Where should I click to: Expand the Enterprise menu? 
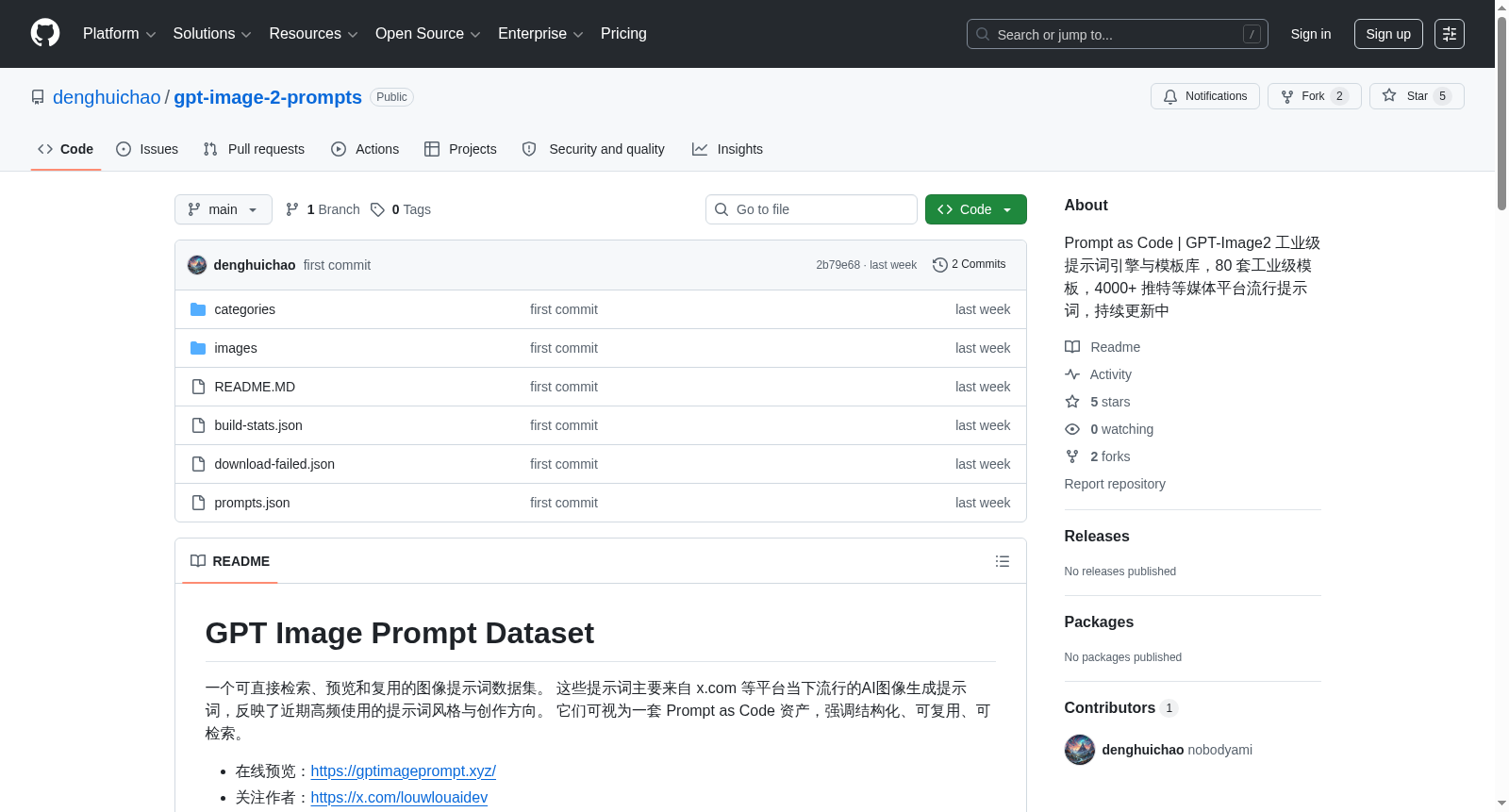tap(540, 34)
